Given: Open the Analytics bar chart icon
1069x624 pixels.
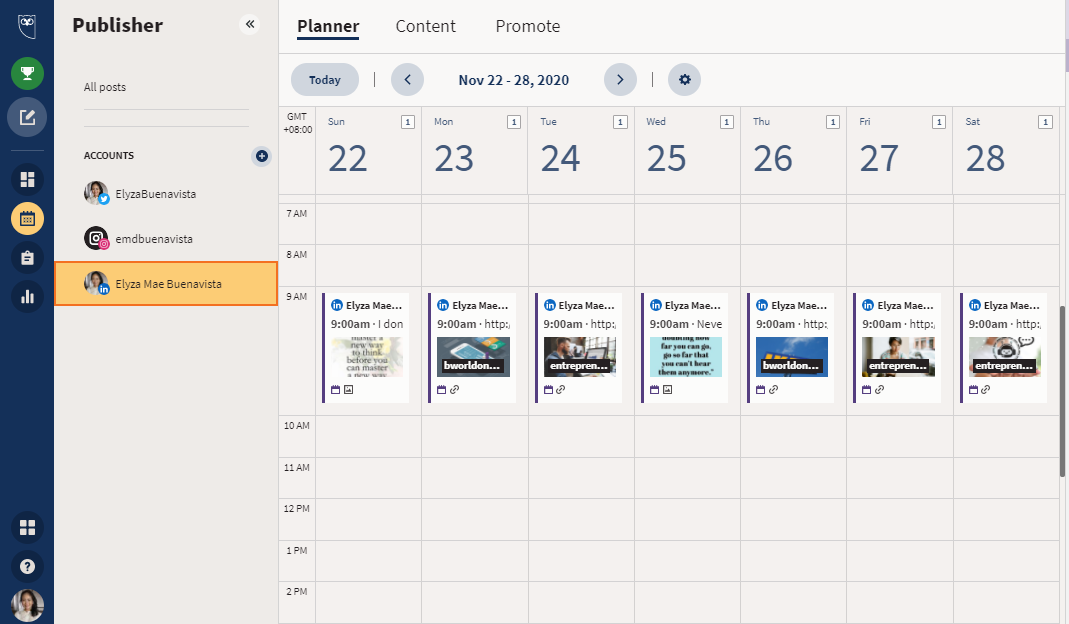Looking at the screenshot, I should point(27,296).
